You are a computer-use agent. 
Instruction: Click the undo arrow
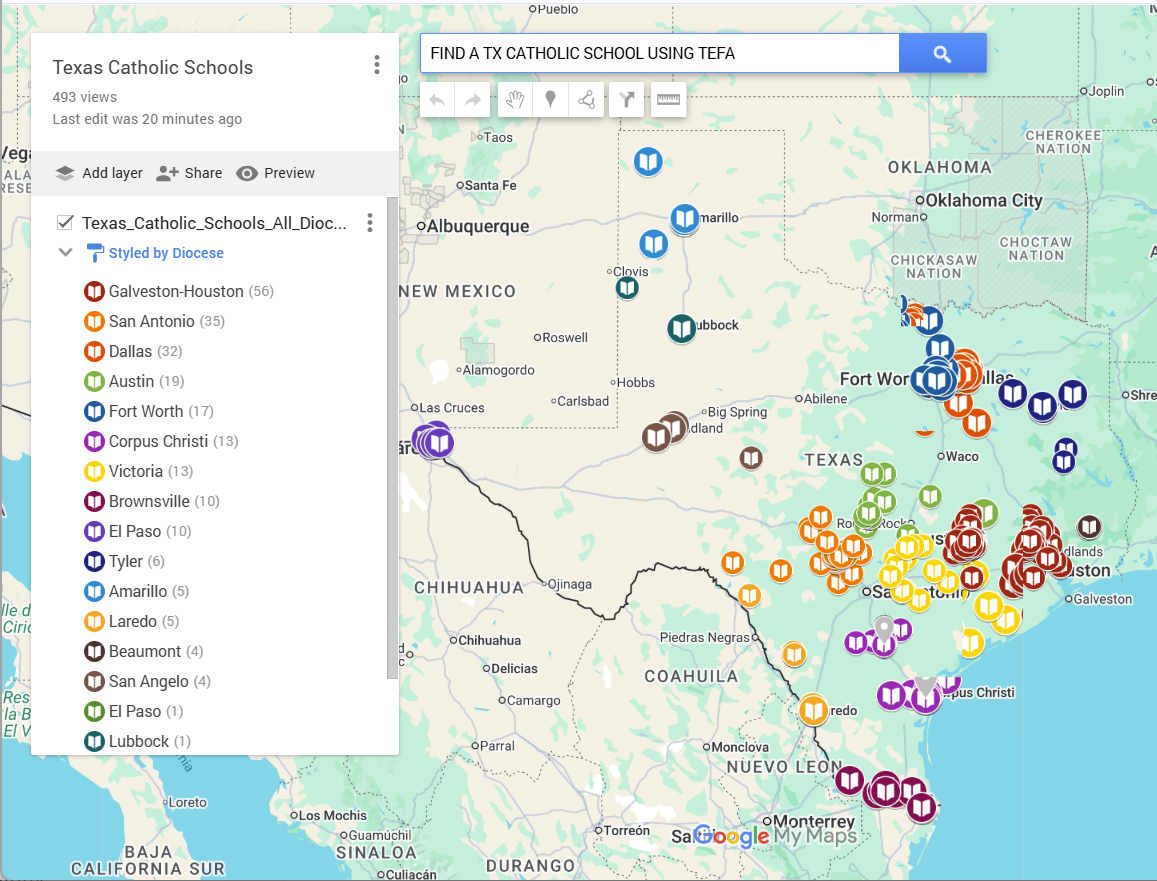[437, 99]
